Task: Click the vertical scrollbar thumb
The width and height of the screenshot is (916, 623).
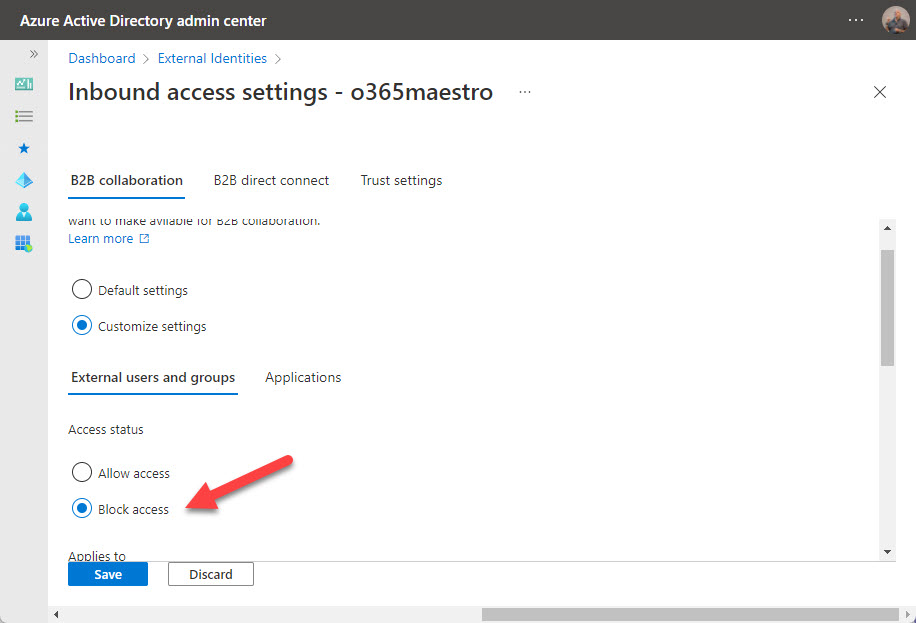Action: [887, 308]
